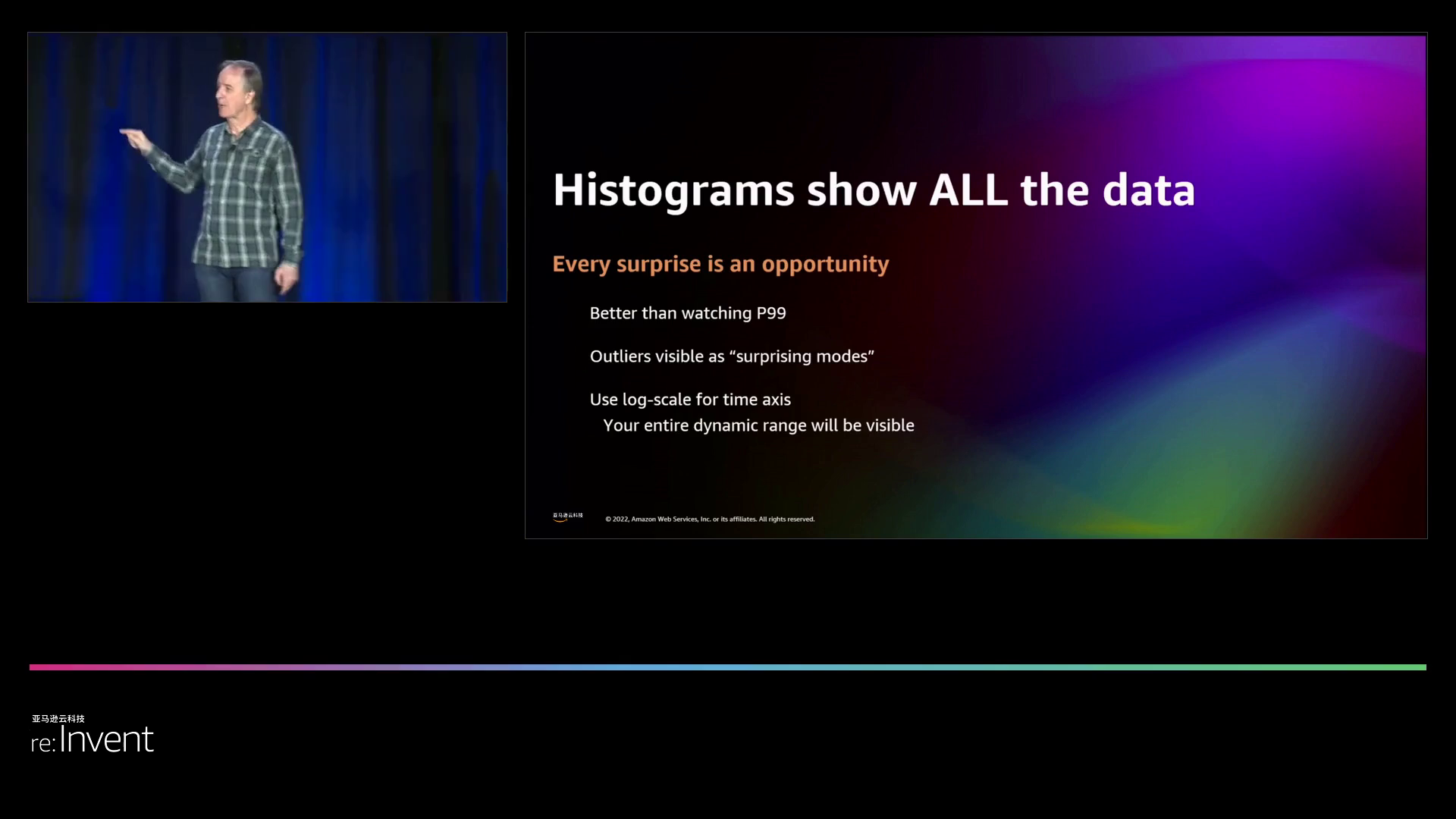
Task: Click the Chinese Amazon Web Services text above re:Invent
Action: pyautogui.click(x=58, y=718)
